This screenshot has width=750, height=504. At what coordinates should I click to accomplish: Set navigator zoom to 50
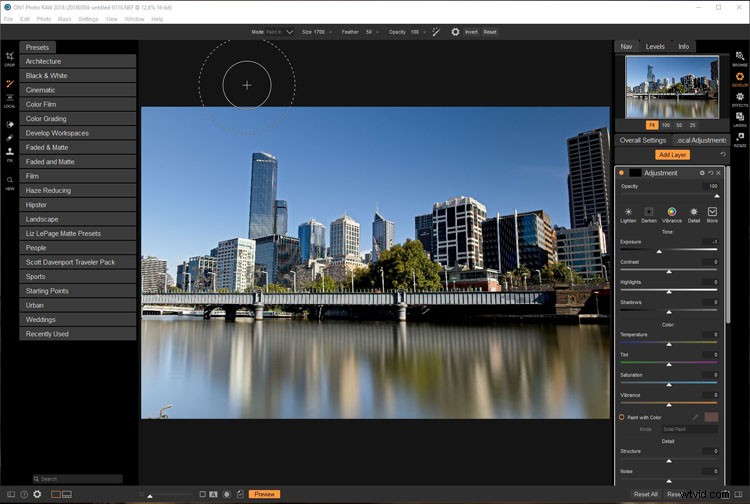(679, 125)
